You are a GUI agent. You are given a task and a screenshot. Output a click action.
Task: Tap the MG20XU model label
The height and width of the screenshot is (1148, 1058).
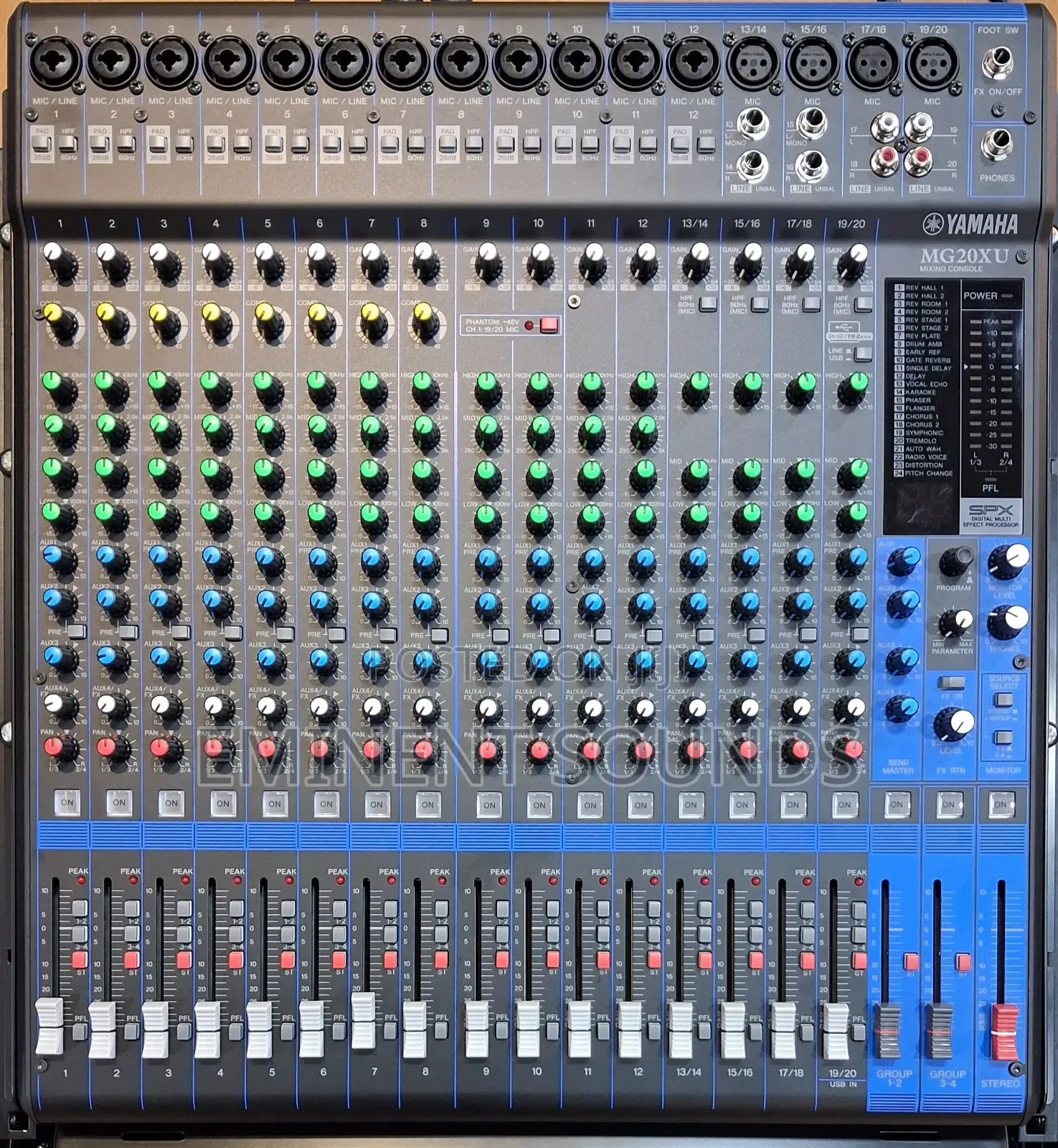(x=964, y=255)
